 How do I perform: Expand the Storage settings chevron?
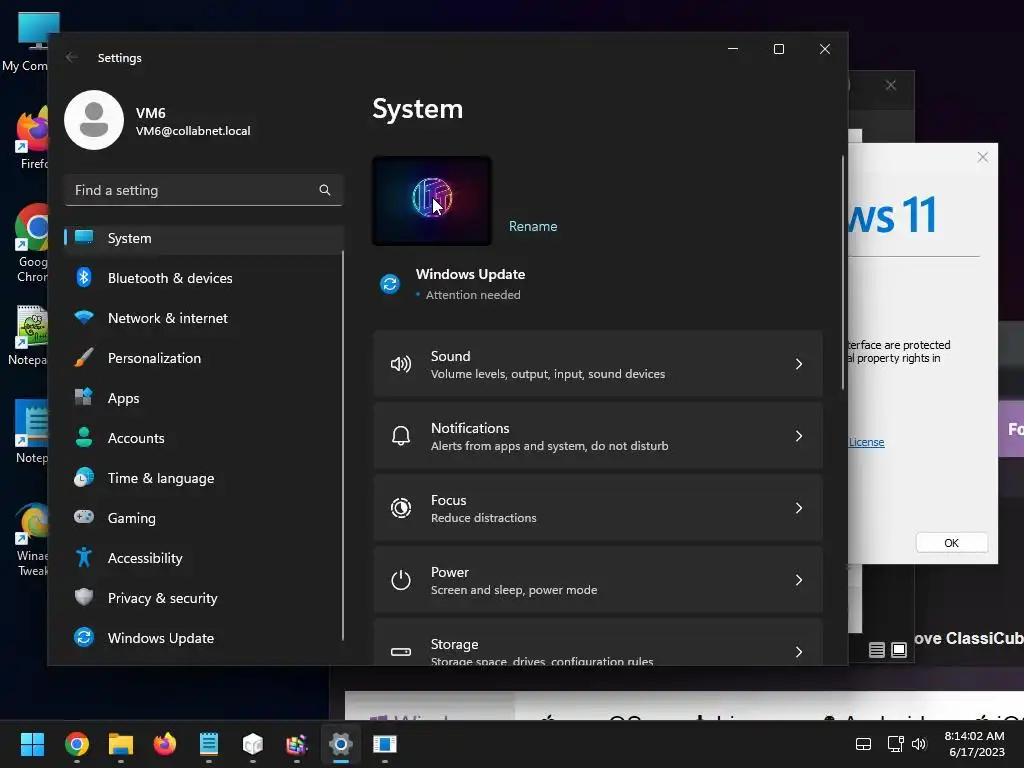point(799,652)
